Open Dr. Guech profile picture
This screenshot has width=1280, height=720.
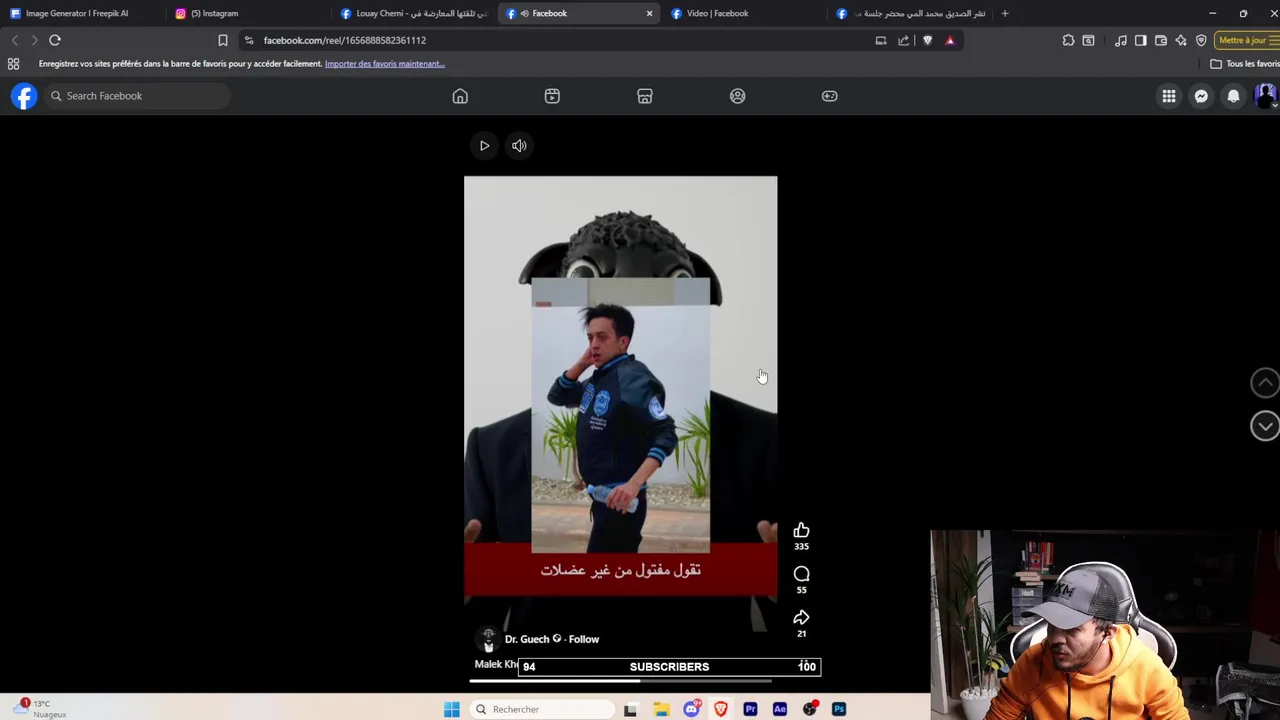pyautogui.click(x=488, y=639)
